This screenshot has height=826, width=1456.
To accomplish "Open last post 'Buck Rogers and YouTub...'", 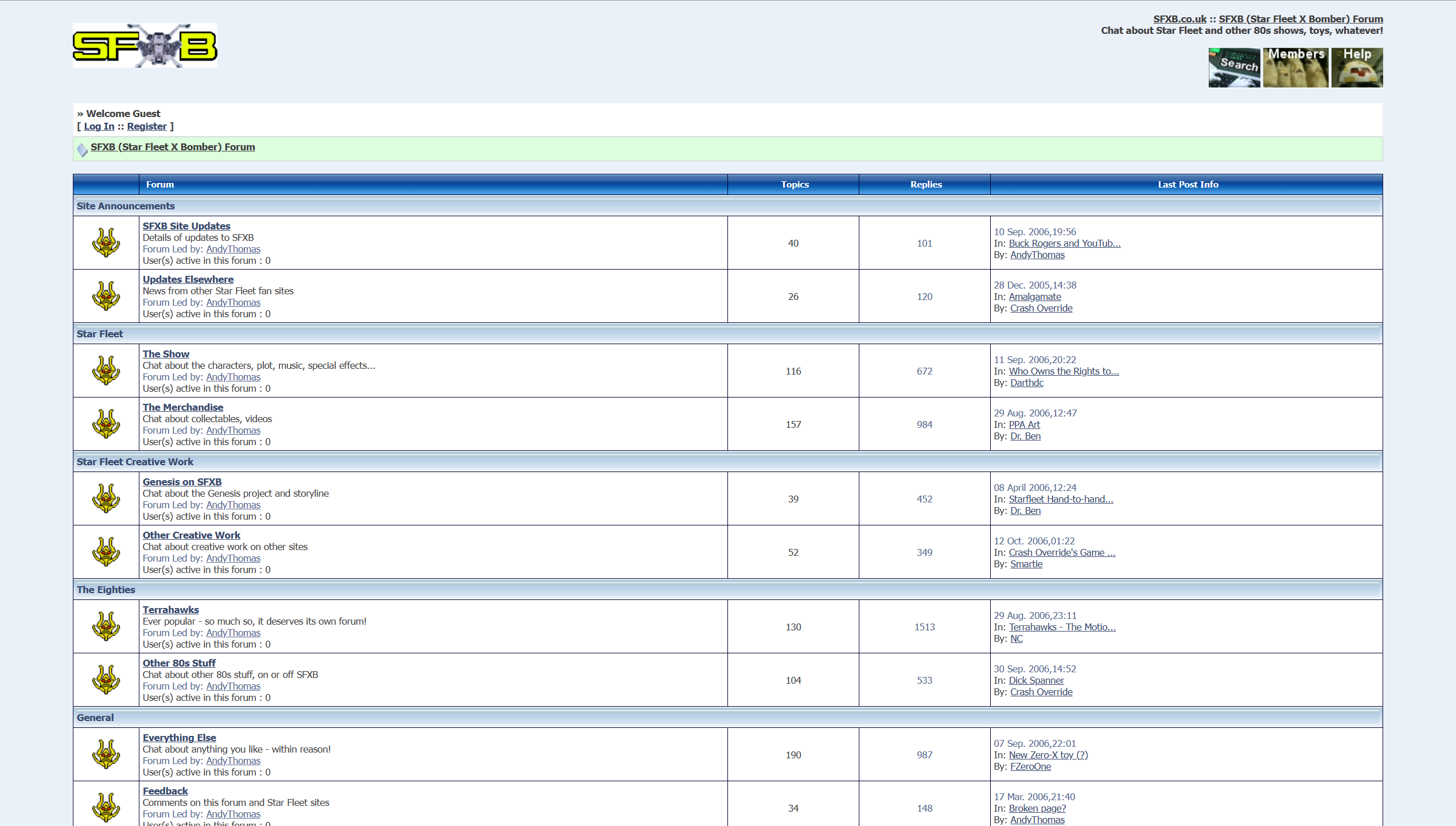I will point(1065,243).
